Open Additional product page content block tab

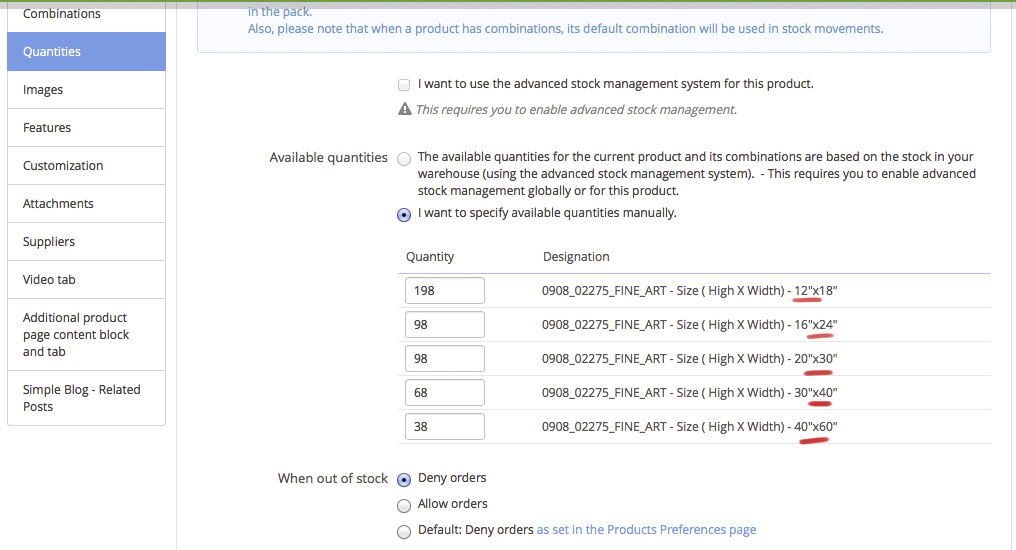click(76, 334)
